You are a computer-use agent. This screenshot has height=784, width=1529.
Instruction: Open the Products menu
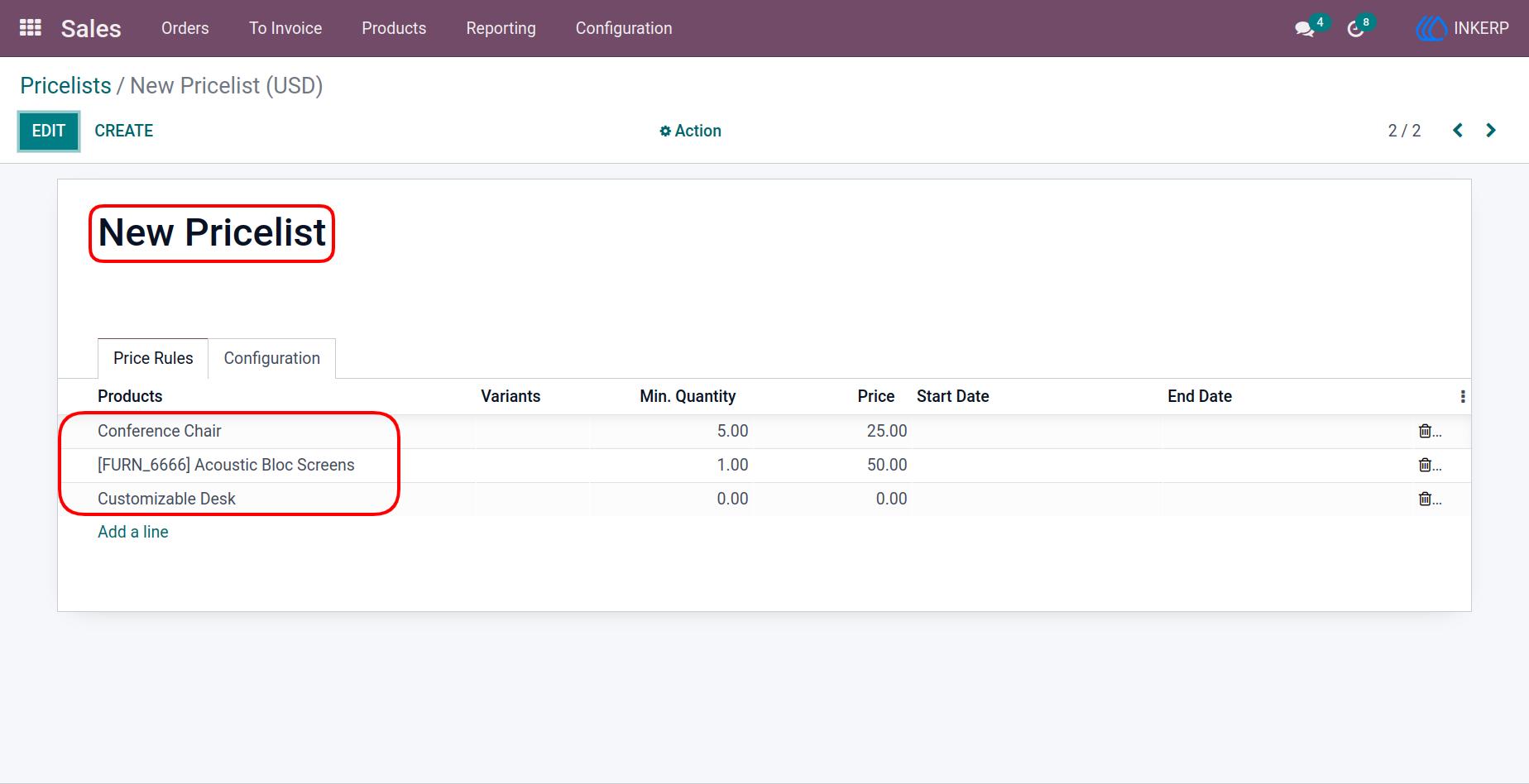pyautogui.click(x=394, y=28)
